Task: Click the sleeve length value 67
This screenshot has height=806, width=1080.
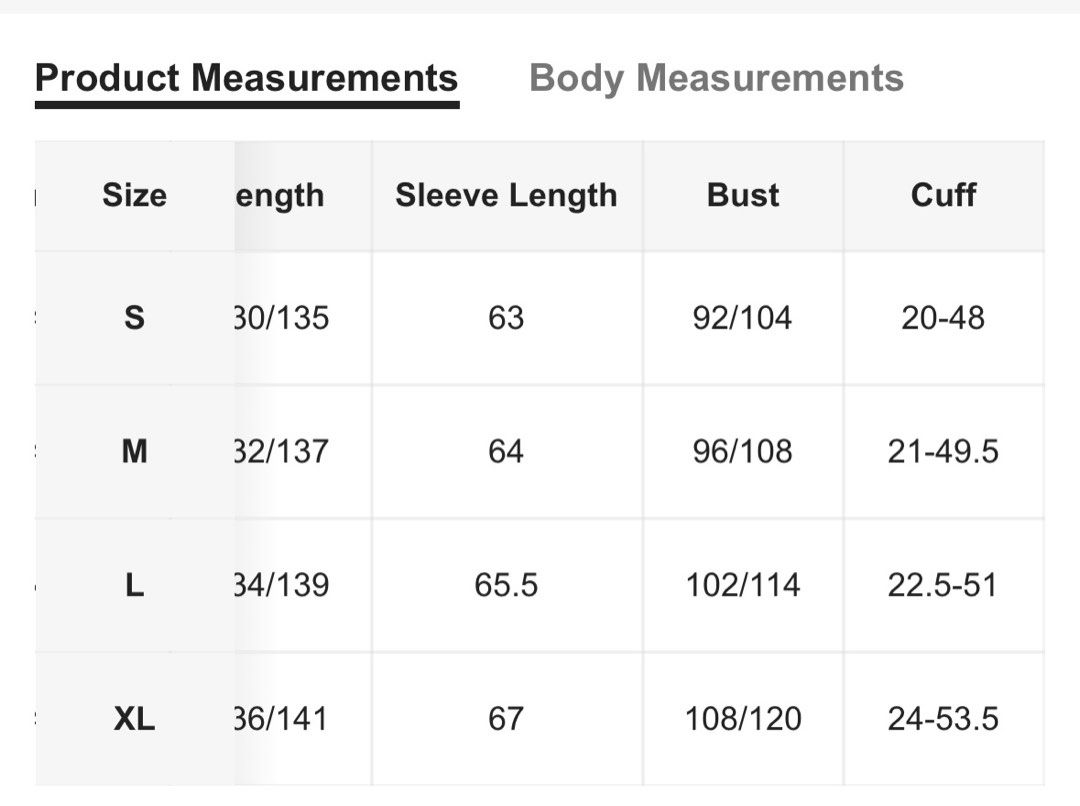Action: point(506,719)
